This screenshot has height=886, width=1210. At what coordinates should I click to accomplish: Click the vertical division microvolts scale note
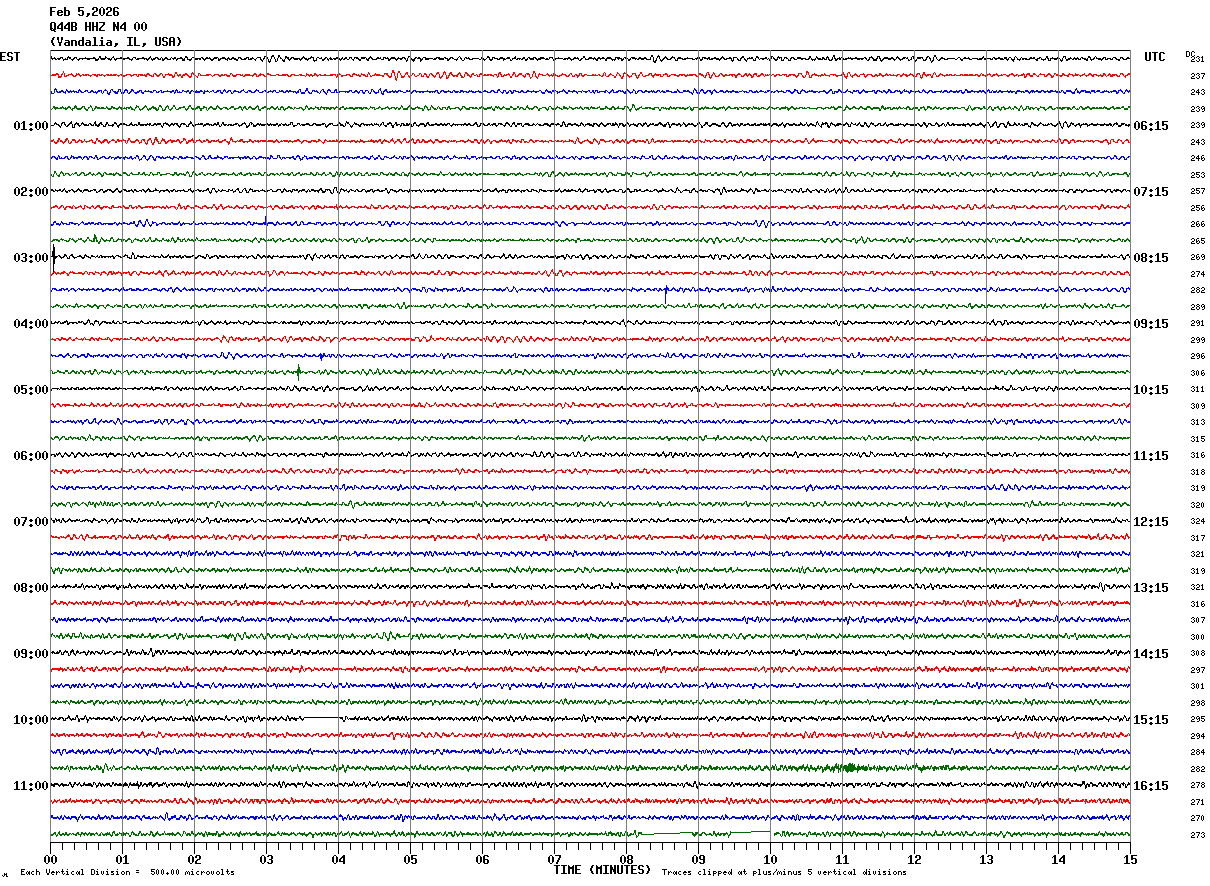pyautogui.click(x=127, y=873)
